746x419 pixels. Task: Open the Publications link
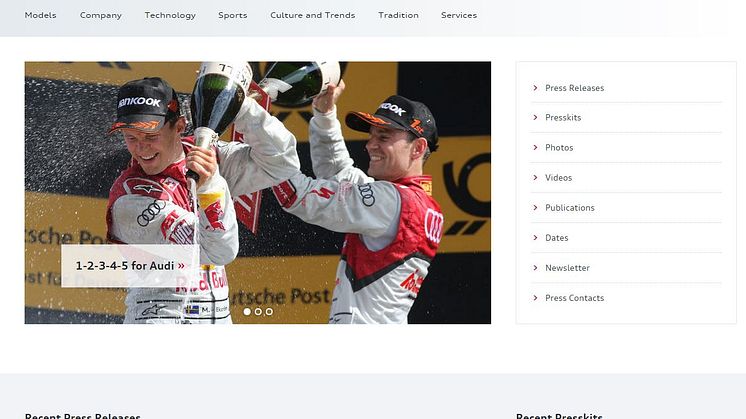pos(569,208)
